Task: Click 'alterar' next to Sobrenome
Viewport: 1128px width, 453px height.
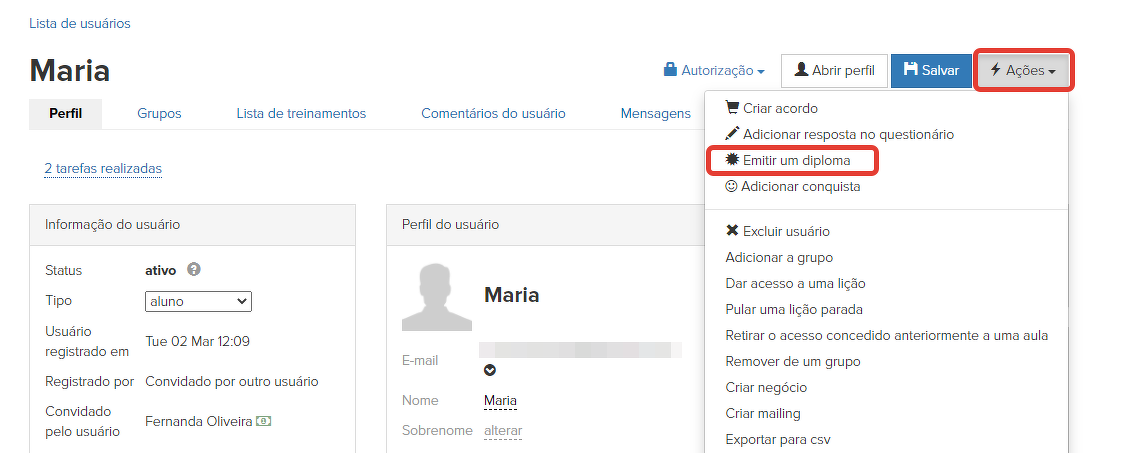Action: click(503, 431)
